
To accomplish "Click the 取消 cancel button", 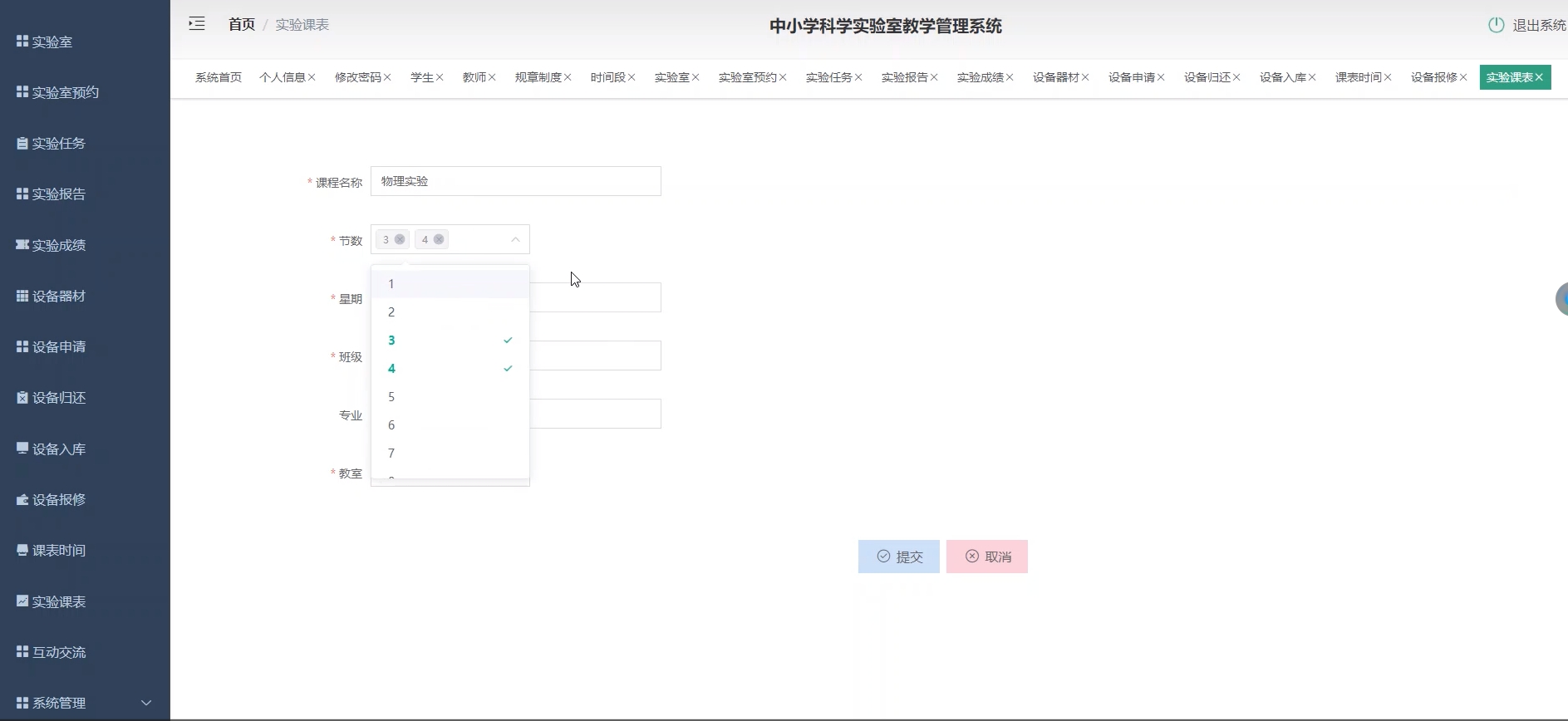I will (x=987, y=557).
